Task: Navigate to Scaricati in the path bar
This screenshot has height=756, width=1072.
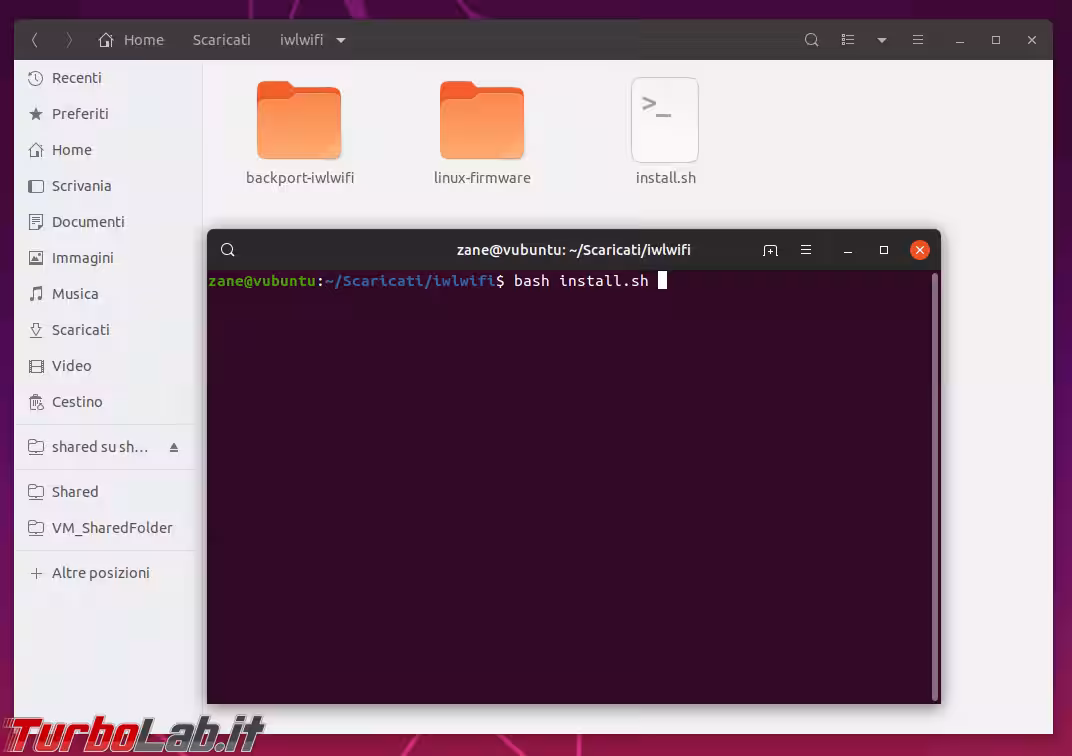Action: [x=221, y=40]
